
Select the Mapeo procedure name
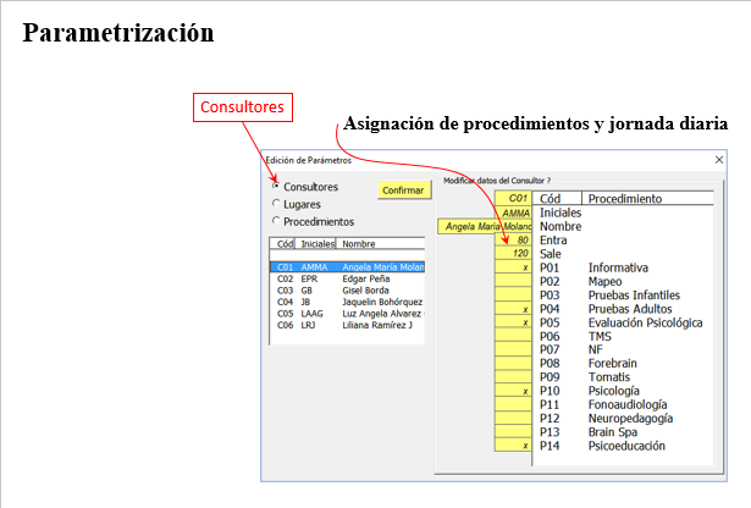tap(605, 282)
